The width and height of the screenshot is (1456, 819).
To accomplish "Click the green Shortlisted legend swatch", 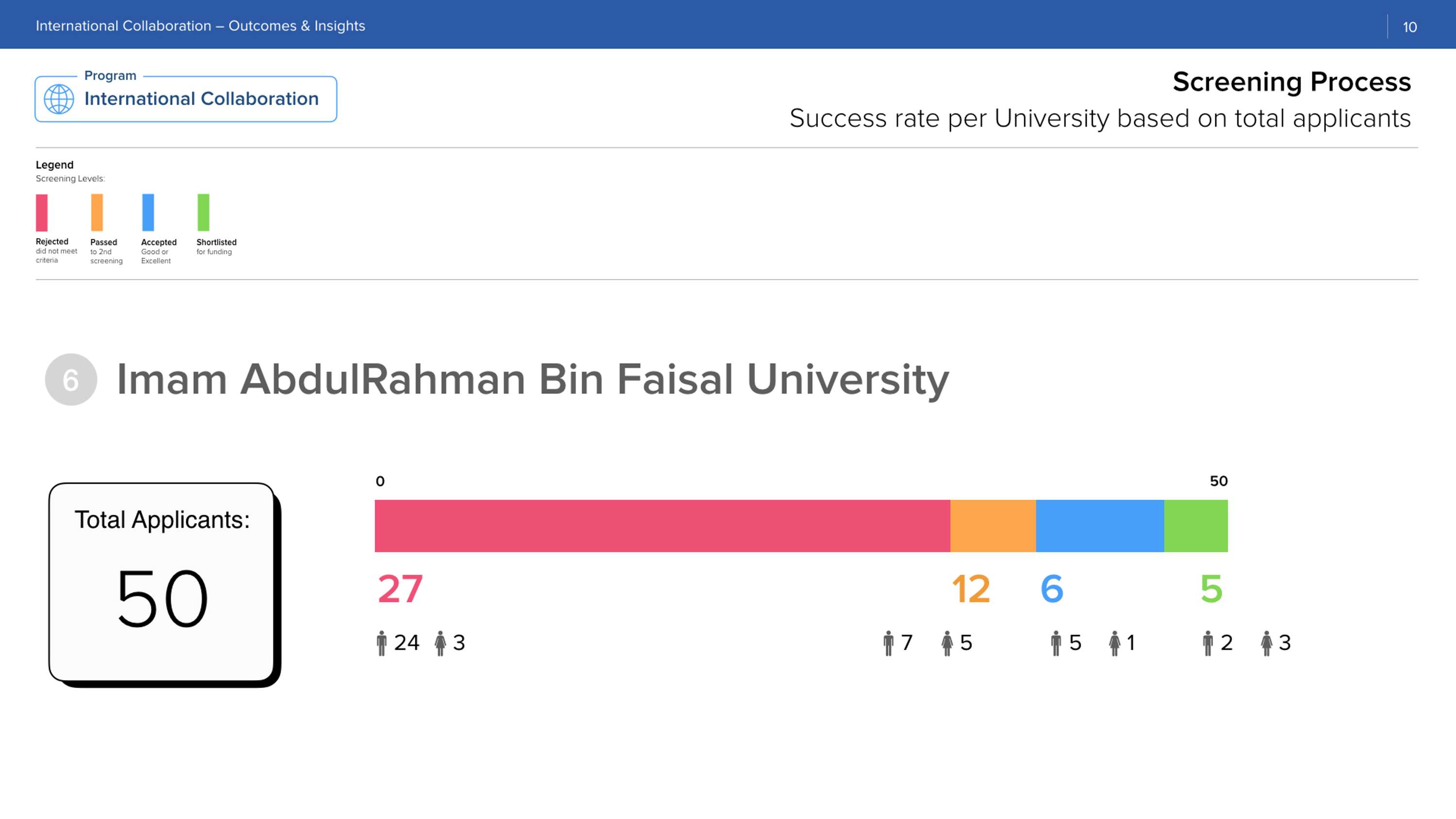I will (203, 213).
